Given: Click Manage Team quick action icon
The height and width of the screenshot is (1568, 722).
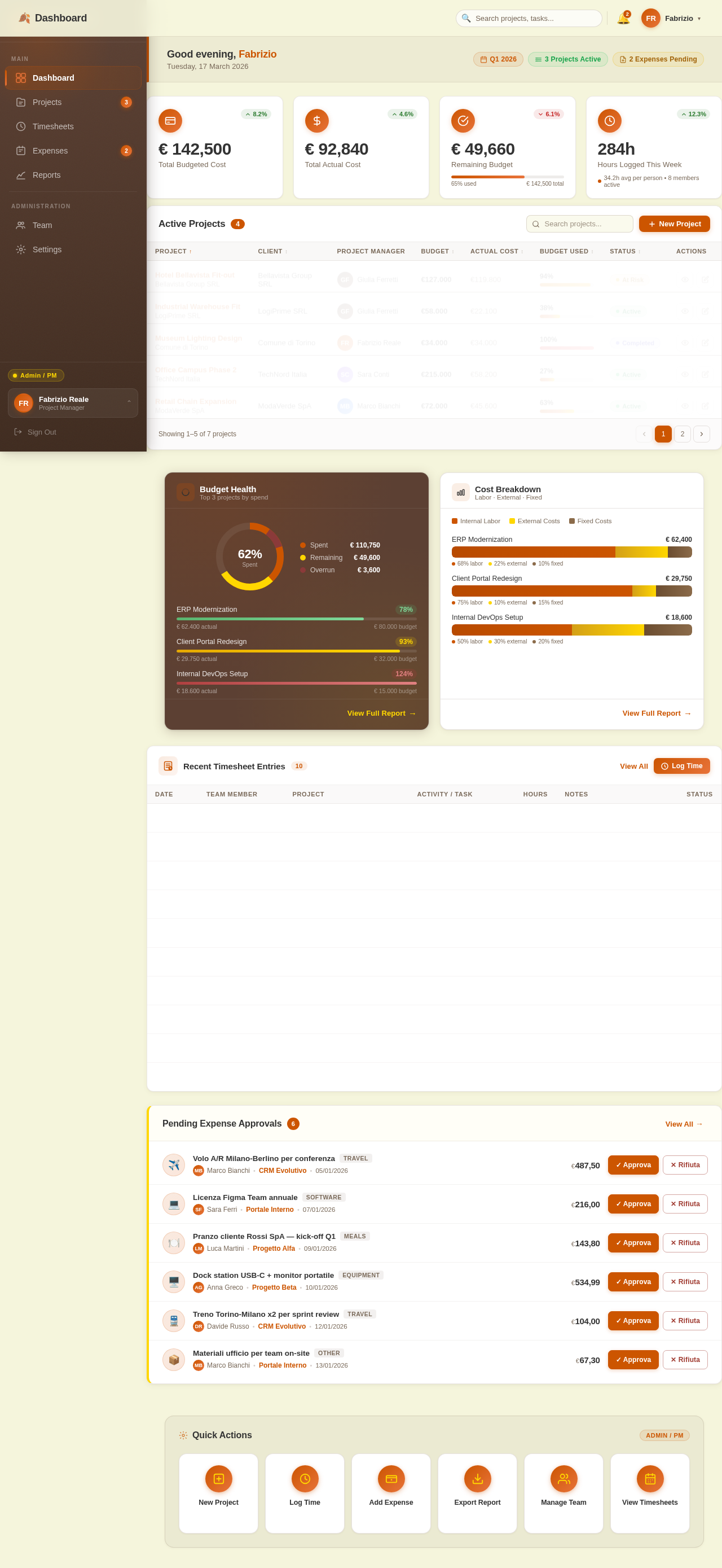Looking at the screenshot, I should pos(564,1478).
